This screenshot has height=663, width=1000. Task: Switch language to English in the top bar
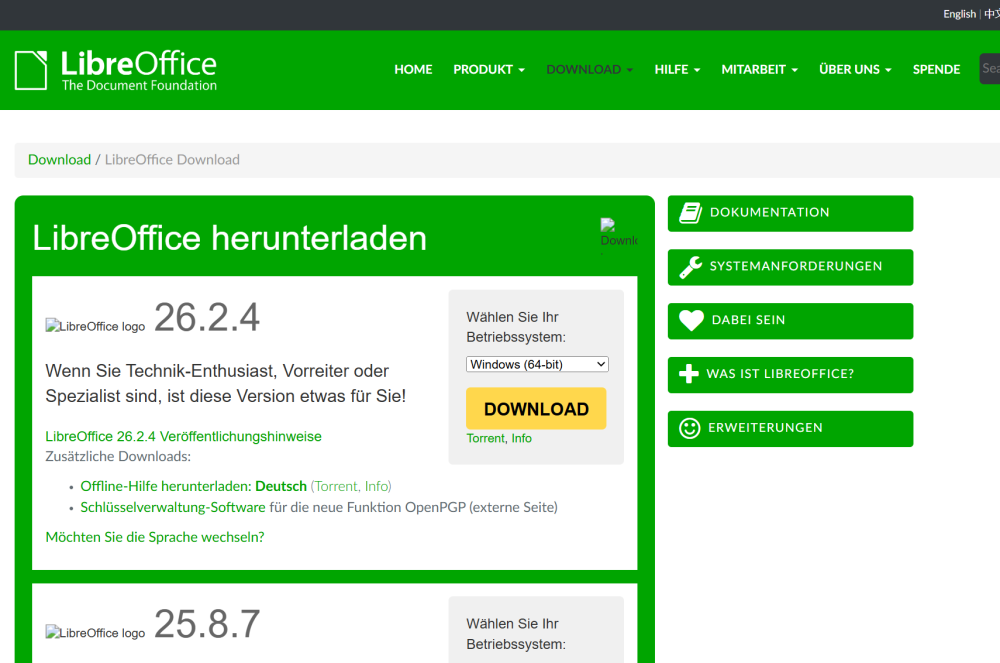959,14
